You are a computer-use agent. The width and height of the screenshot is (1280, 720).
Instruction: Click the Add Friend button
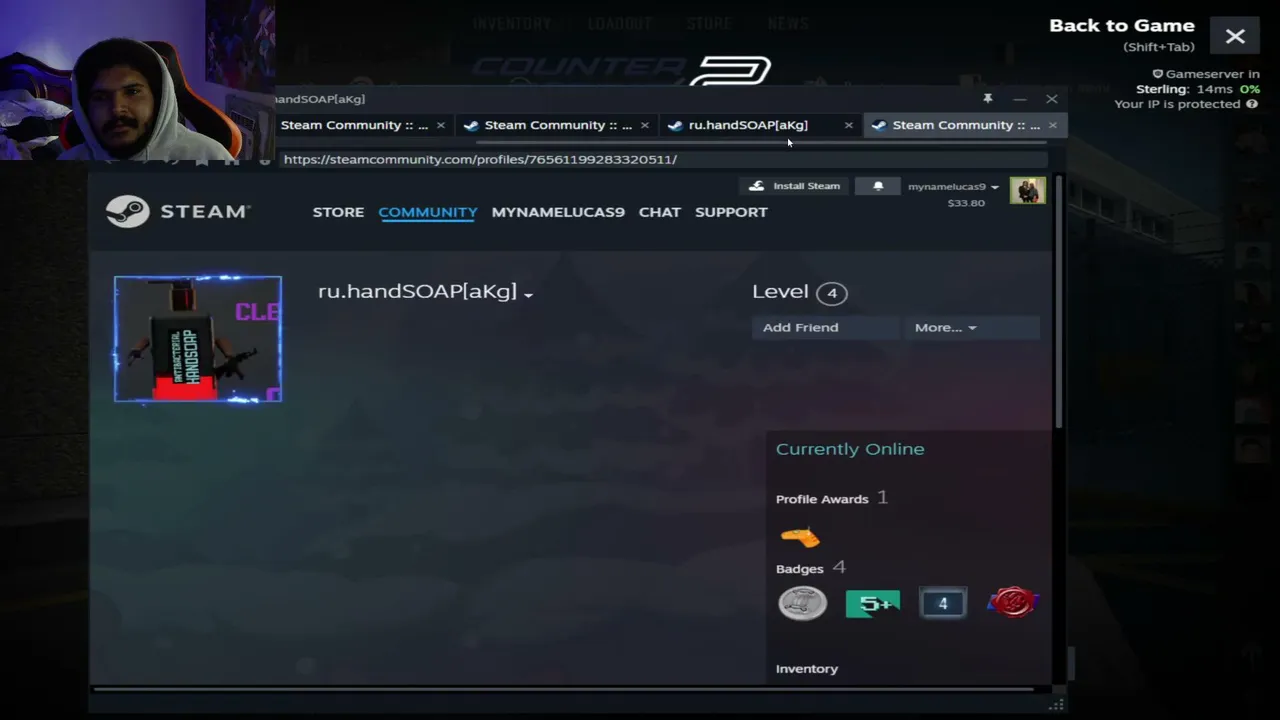click(x=825, y=327)
